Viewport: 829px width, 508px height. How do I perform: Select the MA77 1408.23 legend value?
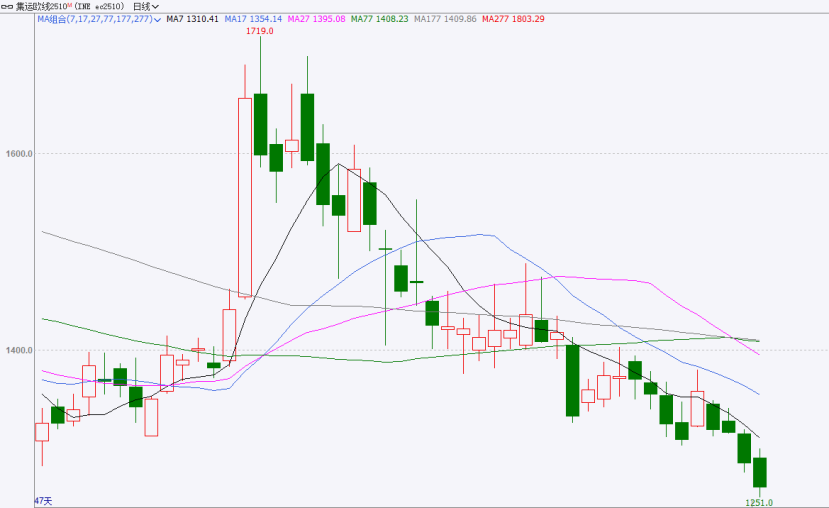pyautogui.click(x=380, y=19)
